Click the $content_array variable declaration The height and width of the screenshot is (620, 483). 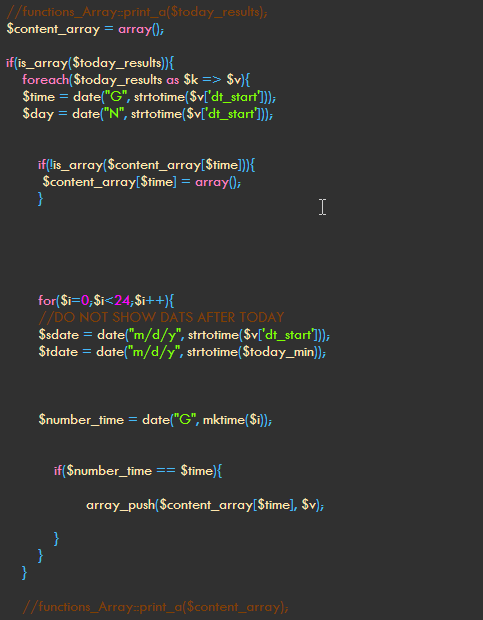(x=85, y=30)
